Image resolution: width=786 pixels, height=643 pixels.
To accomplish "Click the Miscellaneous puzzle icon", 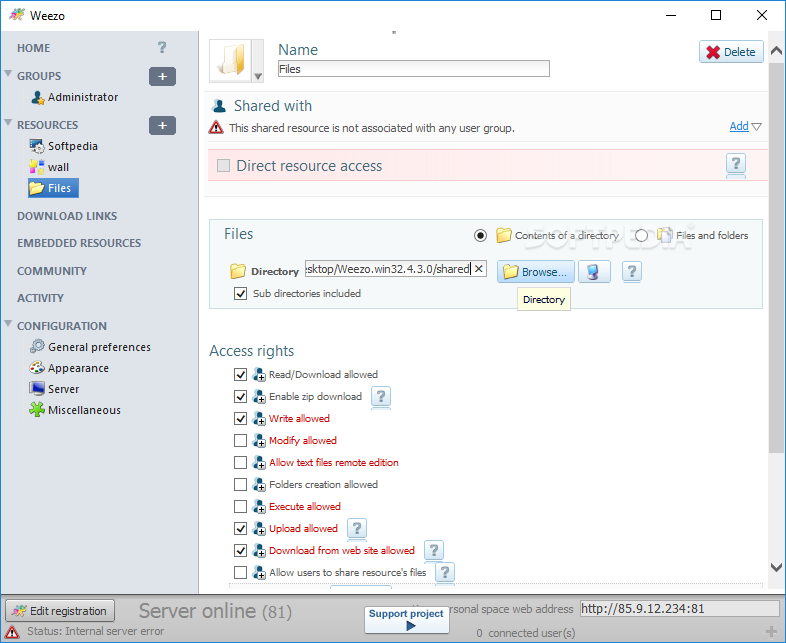I will [x=37, y=409].
